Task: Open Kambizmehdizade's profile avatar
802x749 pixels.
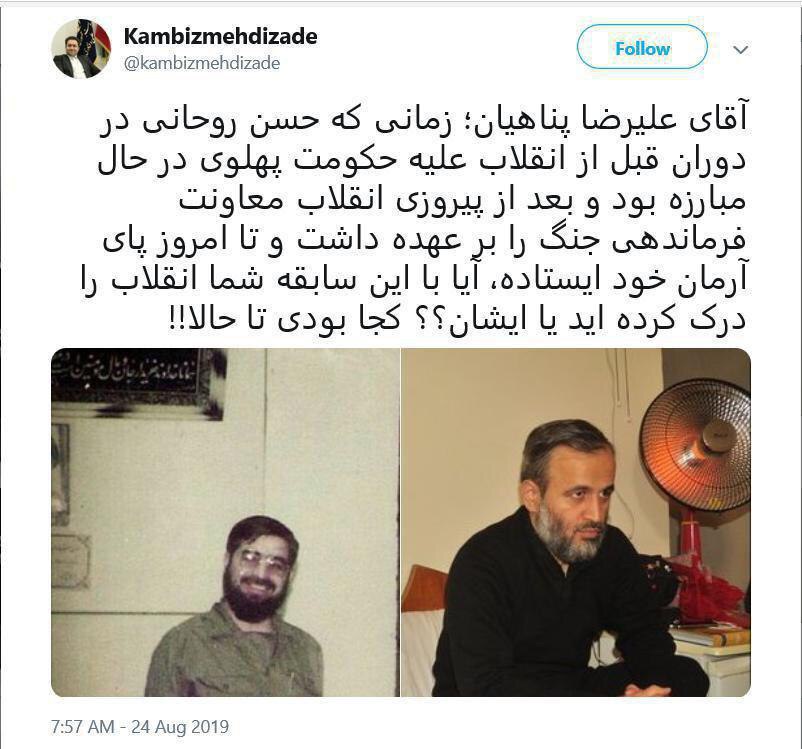Action: click(x=82, y=49)
